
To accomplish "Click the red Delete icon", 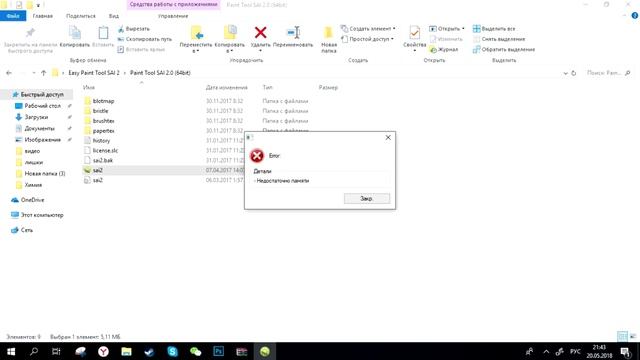I will (x=260, y=32).
